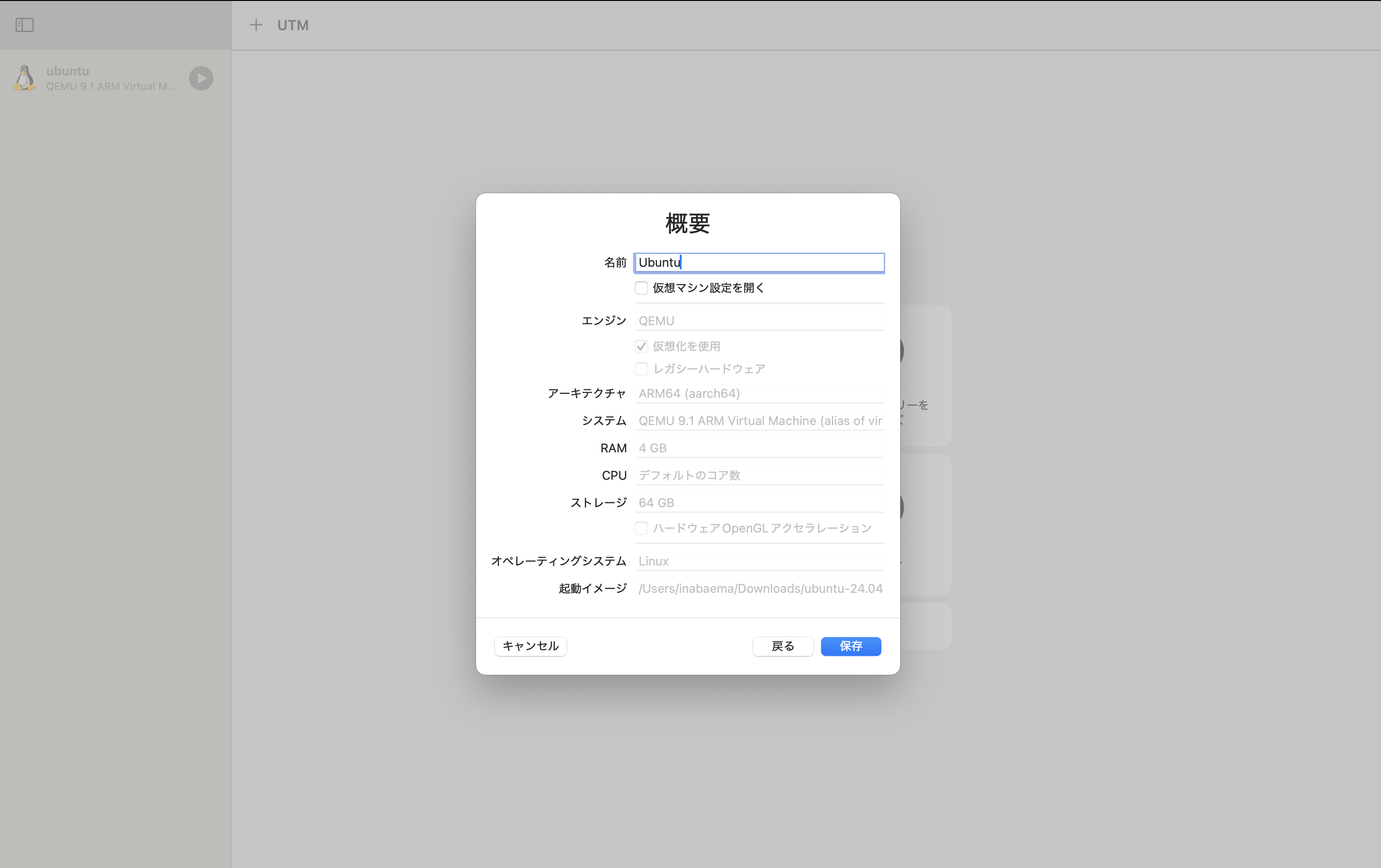Screen dimensions: 1381x868
Task: Click the RAM field showing 4 GB
Action: click(758, 448)
